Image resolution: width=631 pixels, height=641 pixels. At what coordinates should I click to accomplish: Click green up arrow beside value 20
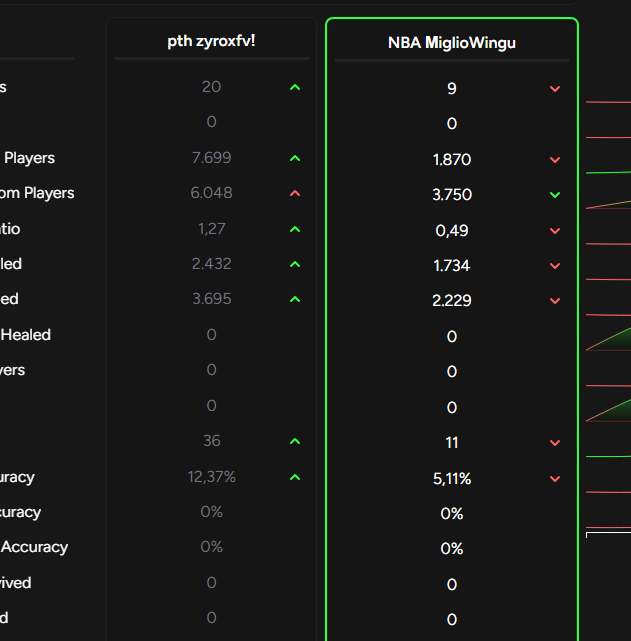coord(295,87)
